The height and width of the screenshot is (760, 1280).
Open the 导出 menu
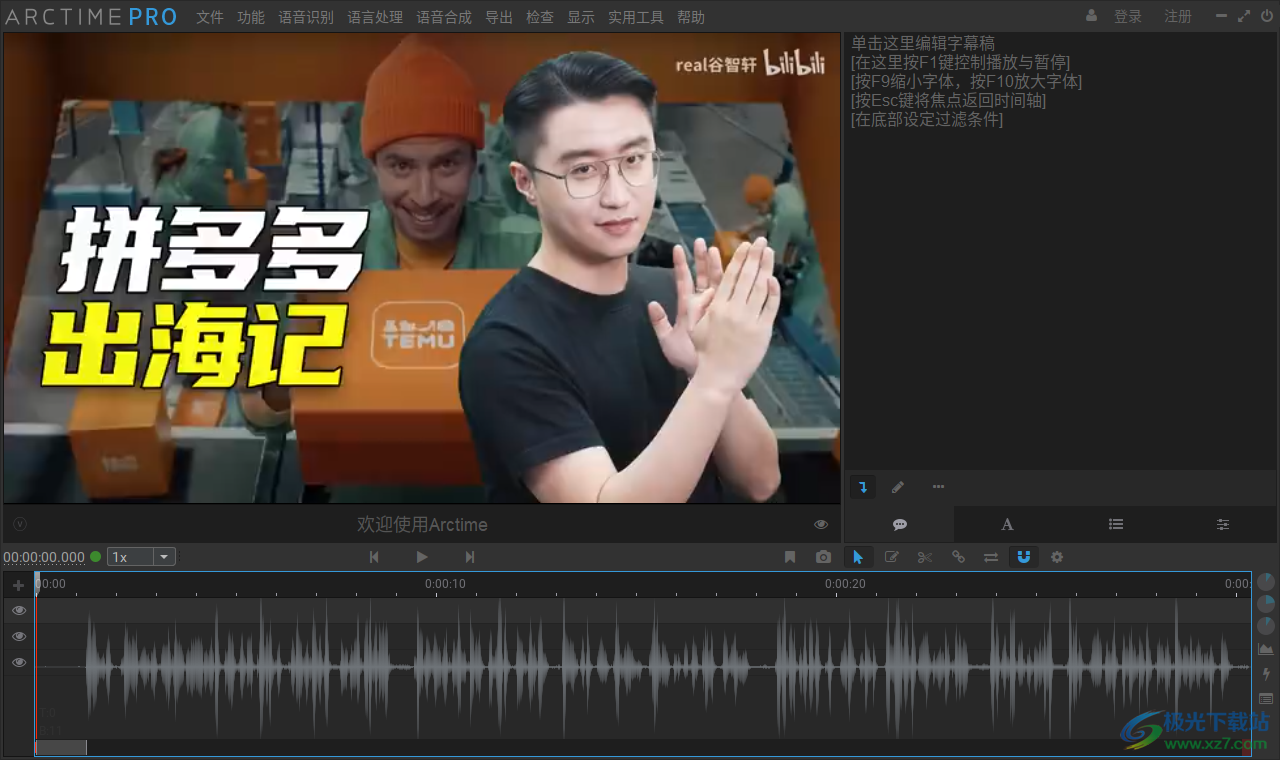[499, 17]
